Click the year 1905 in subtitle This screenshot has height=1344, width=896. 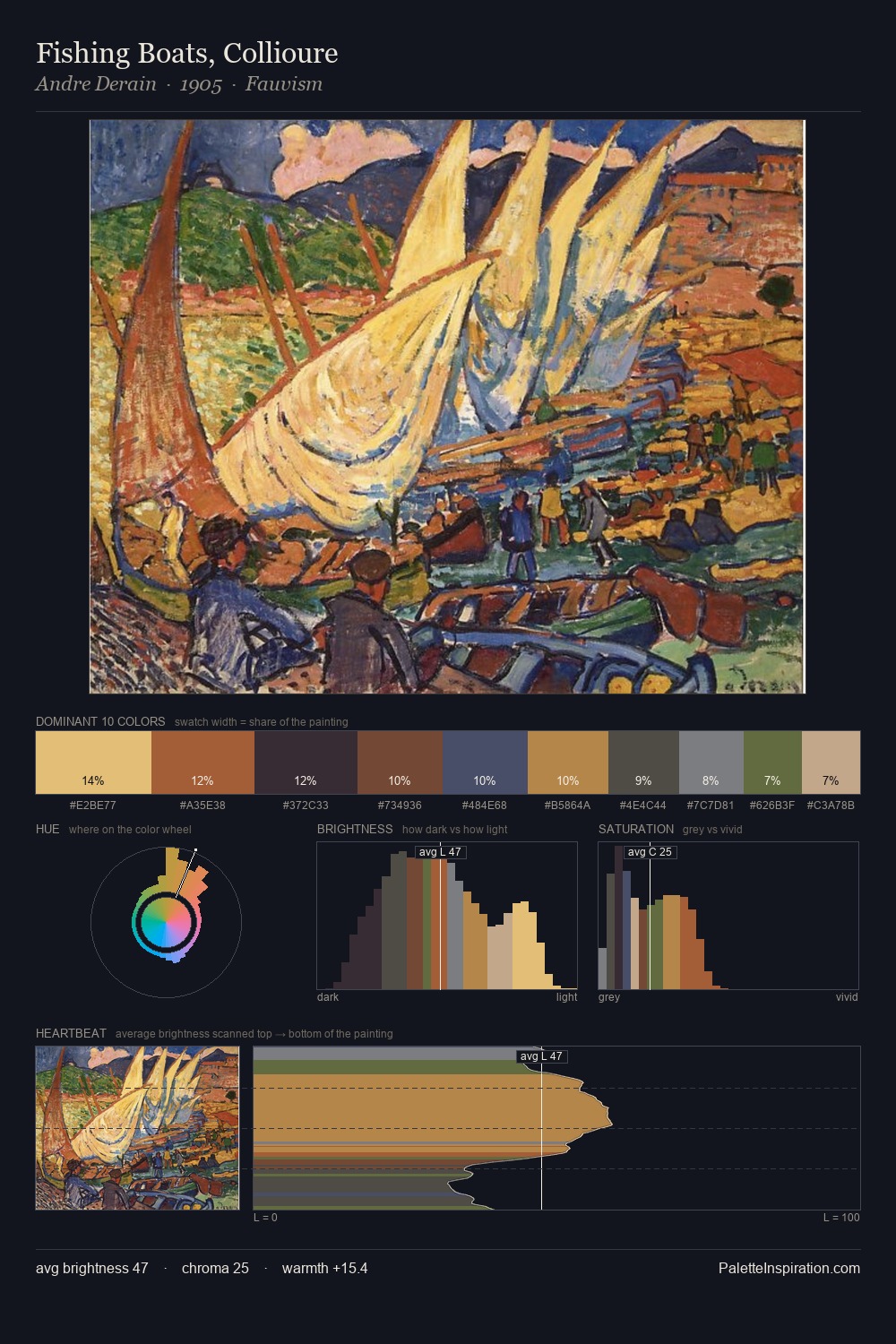coord(201,84)
